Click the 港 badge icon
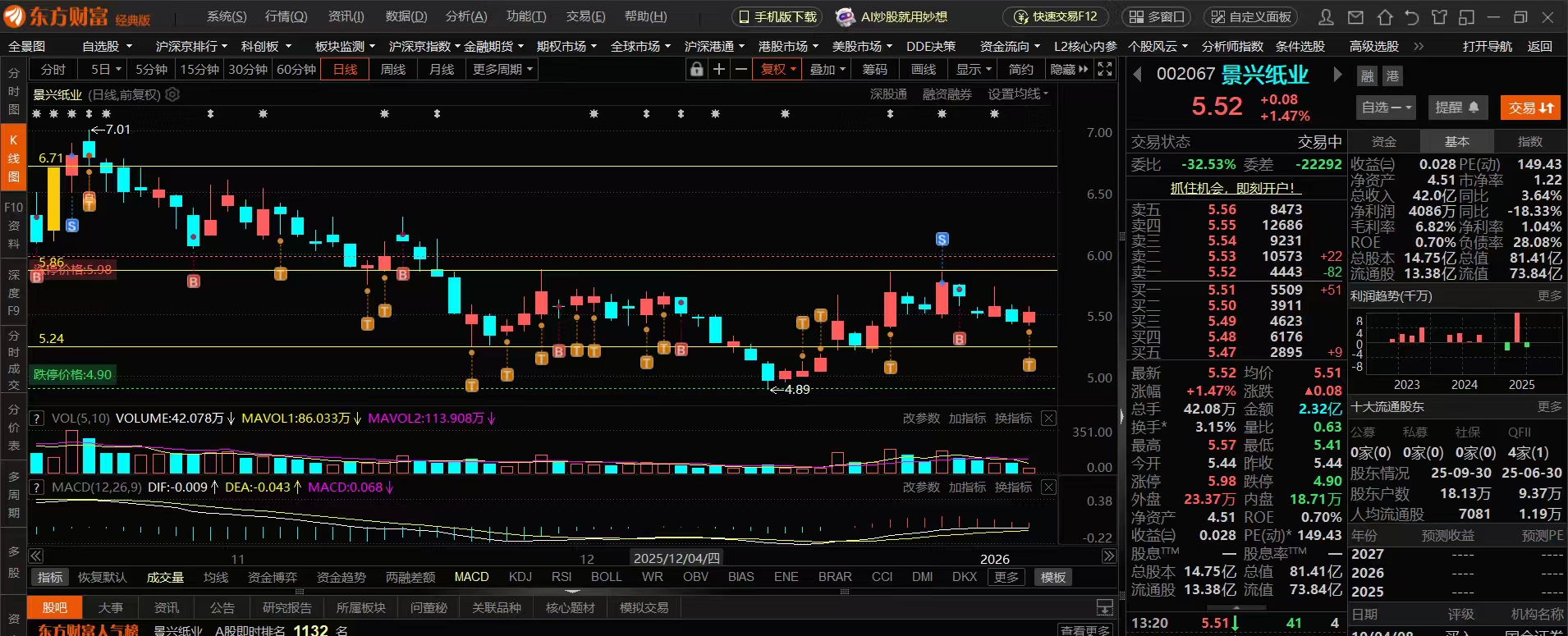 point(1392,76)
